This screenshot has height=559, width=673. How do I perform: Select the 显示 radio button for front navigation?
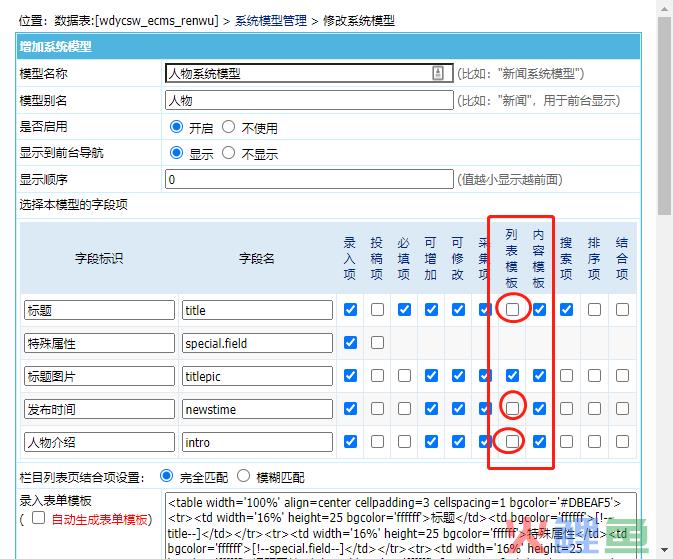point(176,152)
